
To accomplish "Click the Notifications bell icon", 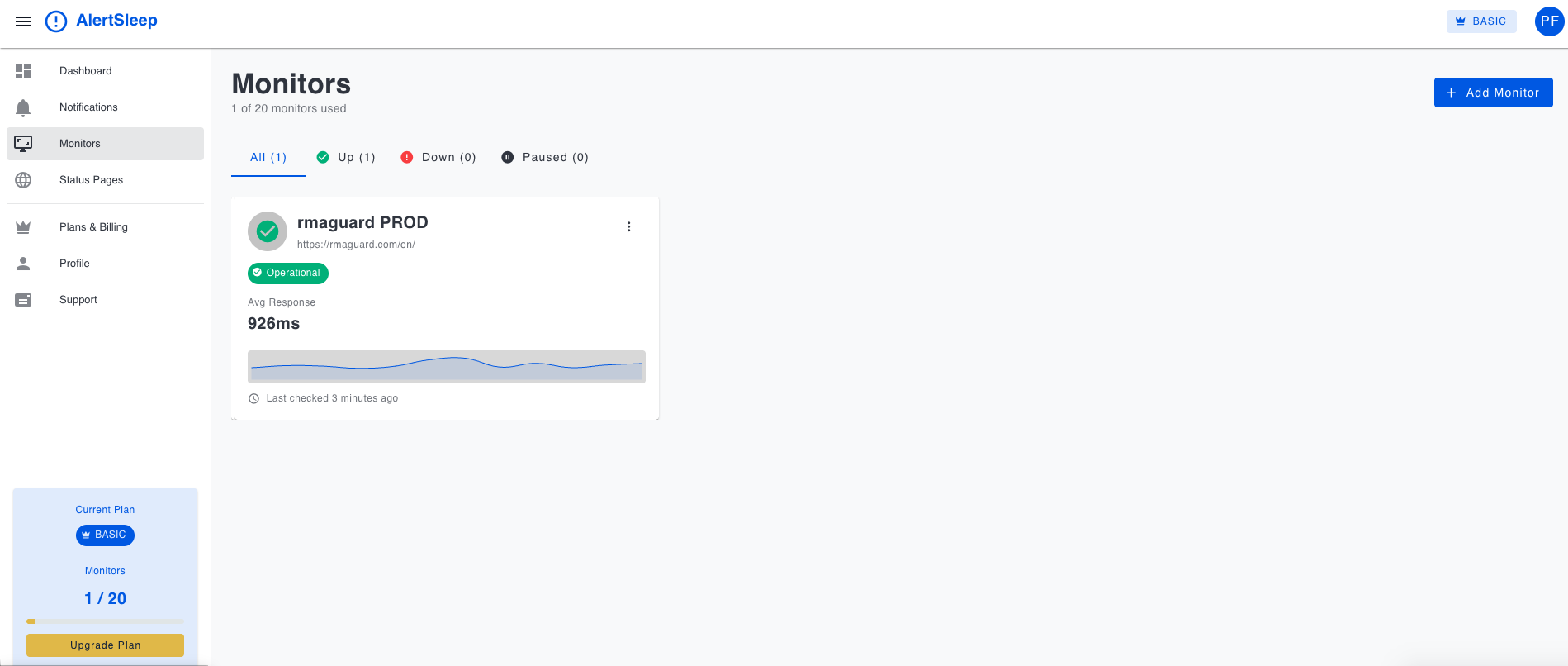I will (23, 107).
